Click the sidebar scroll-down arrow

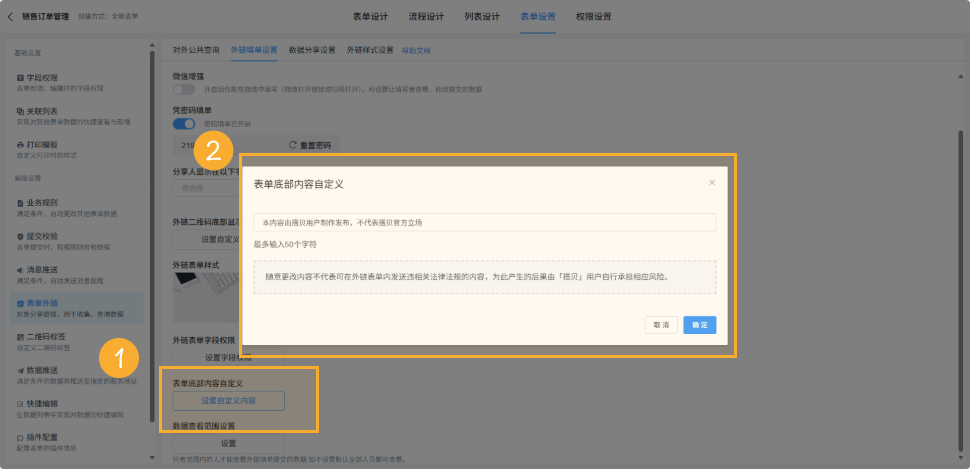[x=152, y=457]
